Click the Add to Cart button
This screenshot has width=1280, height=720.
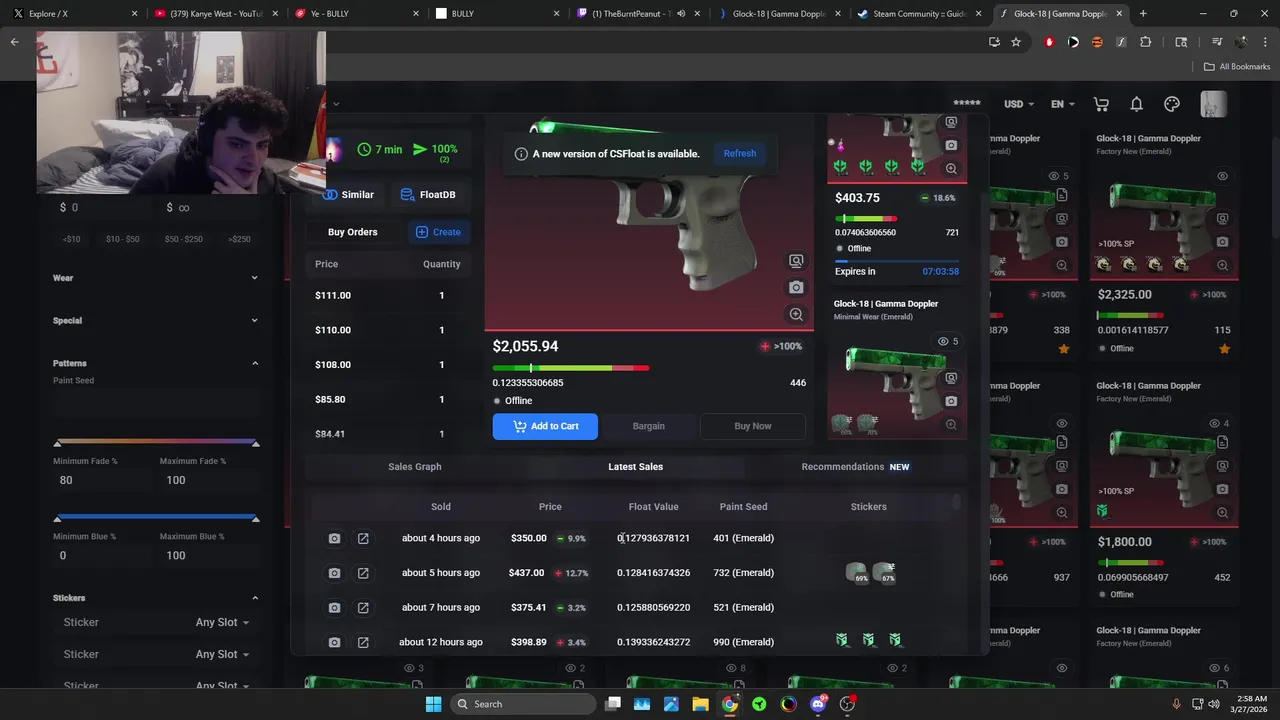click(545, 426)
